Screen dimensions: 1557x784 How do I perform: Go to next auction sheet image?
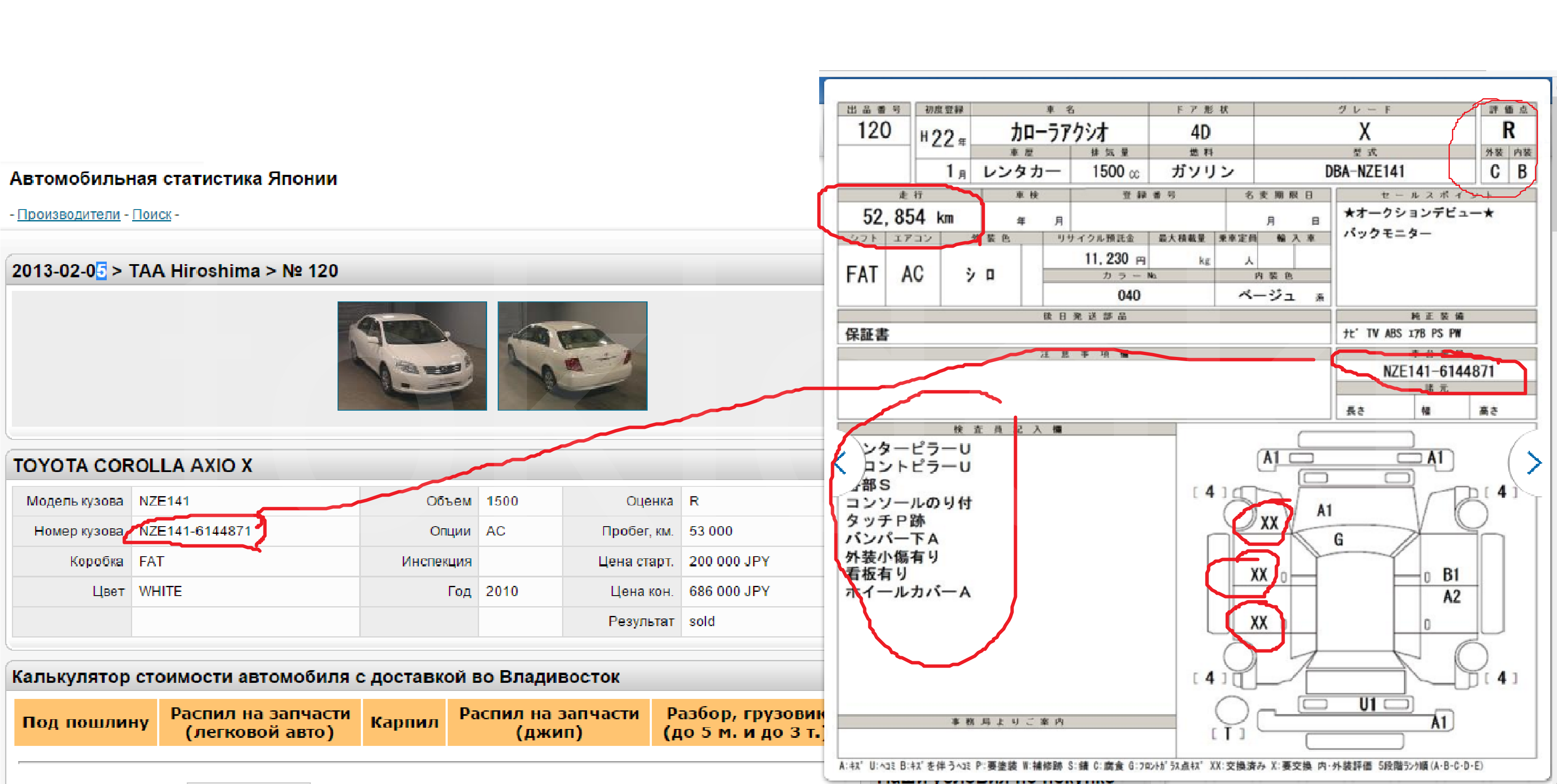(x=1533, y=463)
